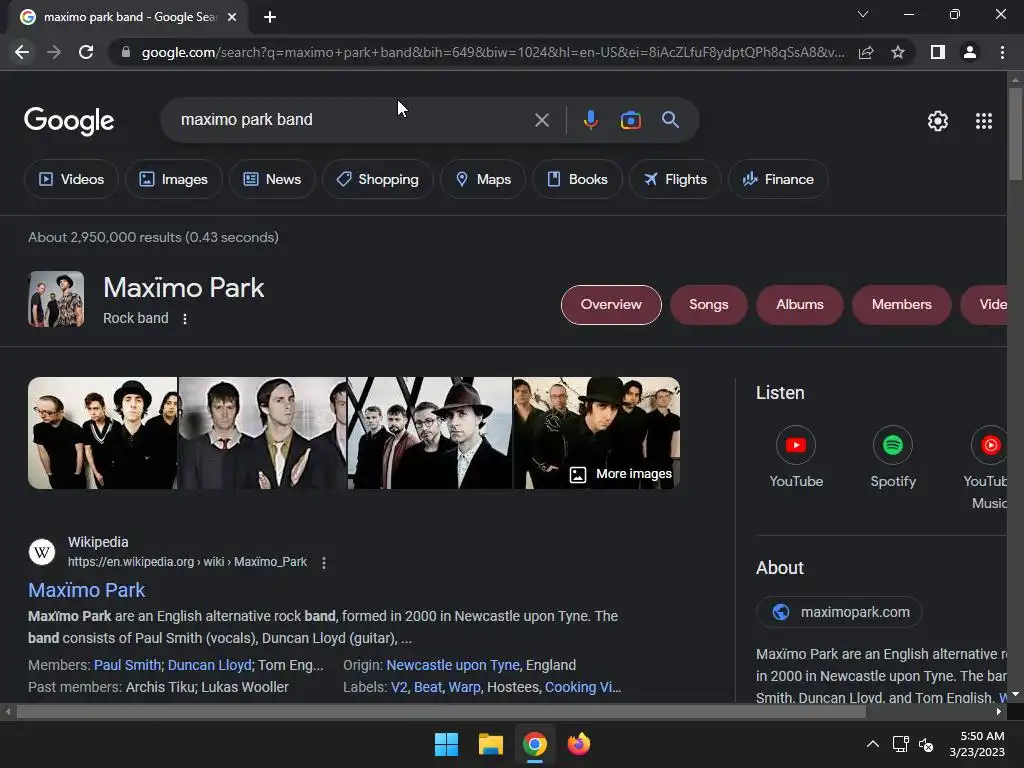Open the Chrome side panel

pyautogui.click(x=938, y=52)
